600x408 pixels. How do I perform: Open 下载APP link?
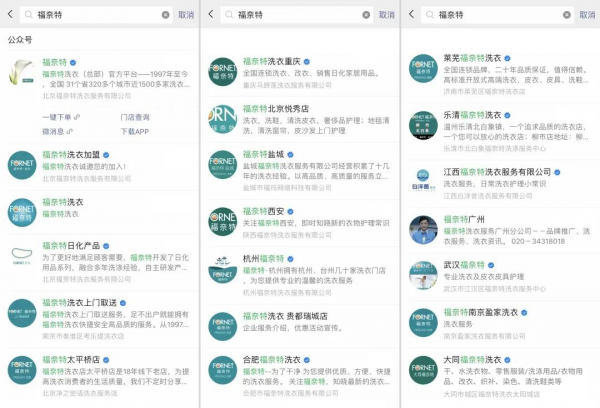tap(135, 131)
